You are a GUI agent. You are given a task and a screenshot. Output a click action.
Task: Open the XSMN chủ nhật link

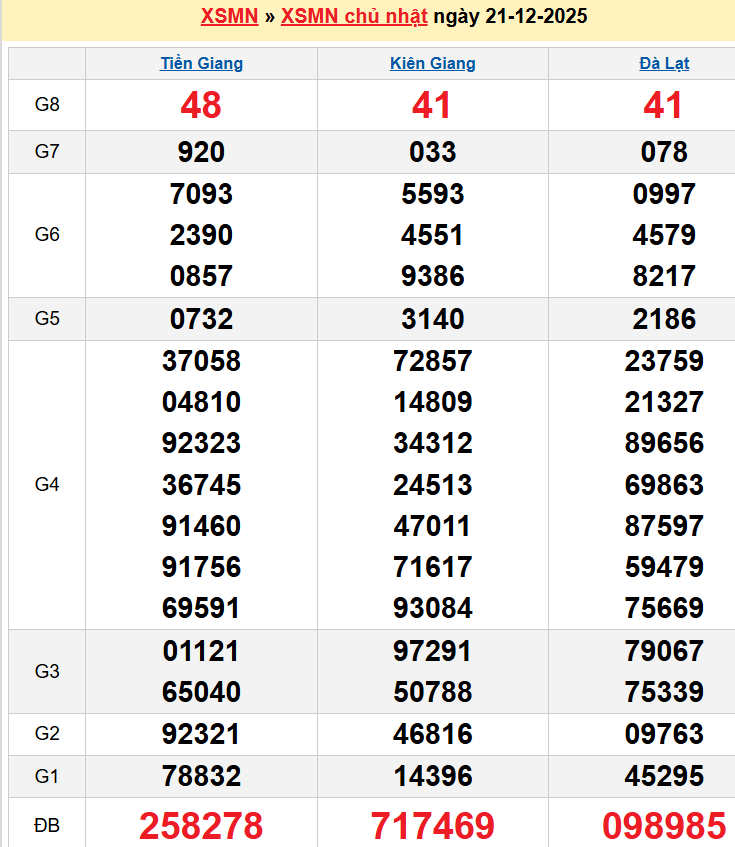[354, 16]
